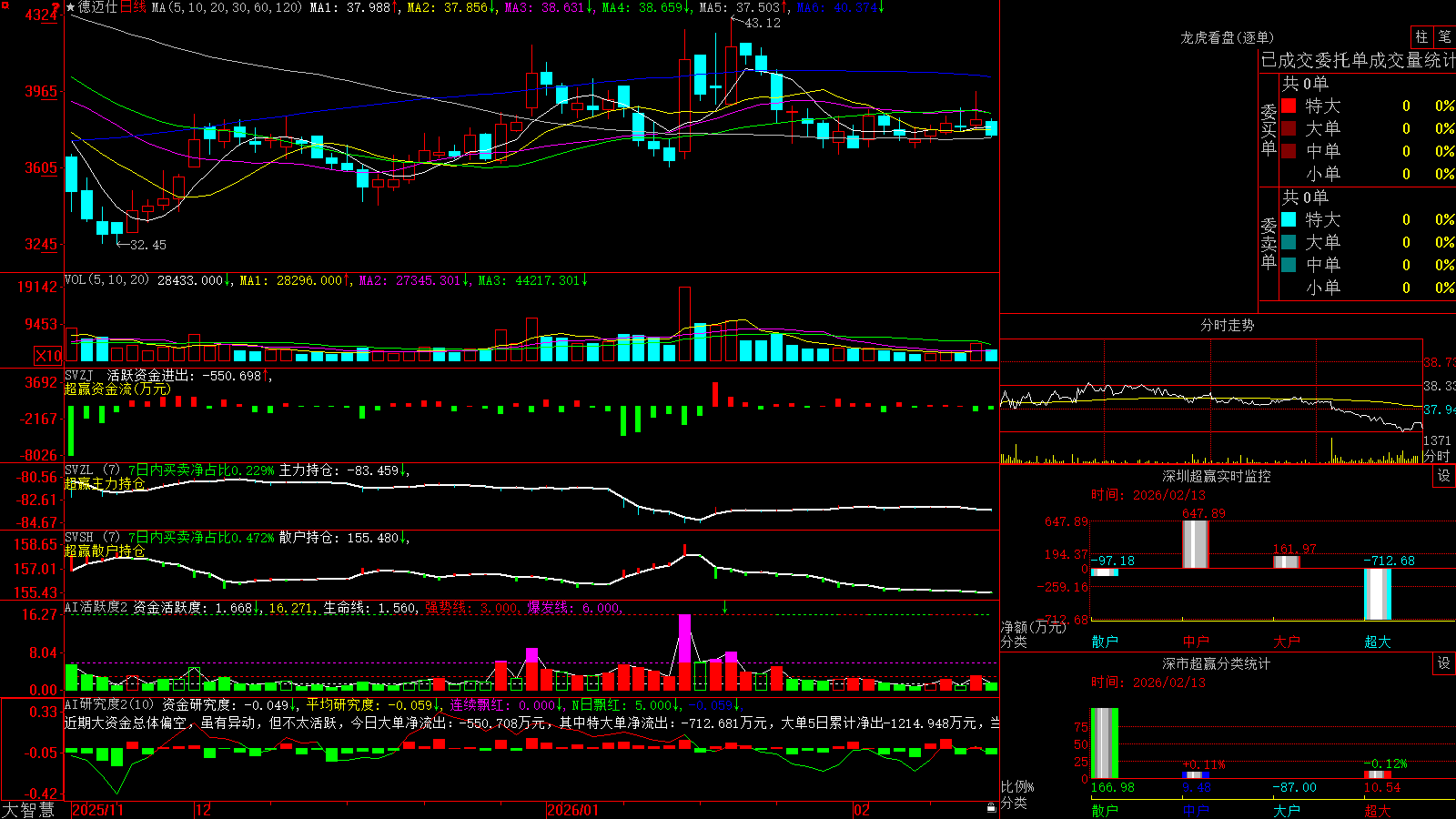Click the 活跃资金进出: -550.698 value

185,375
